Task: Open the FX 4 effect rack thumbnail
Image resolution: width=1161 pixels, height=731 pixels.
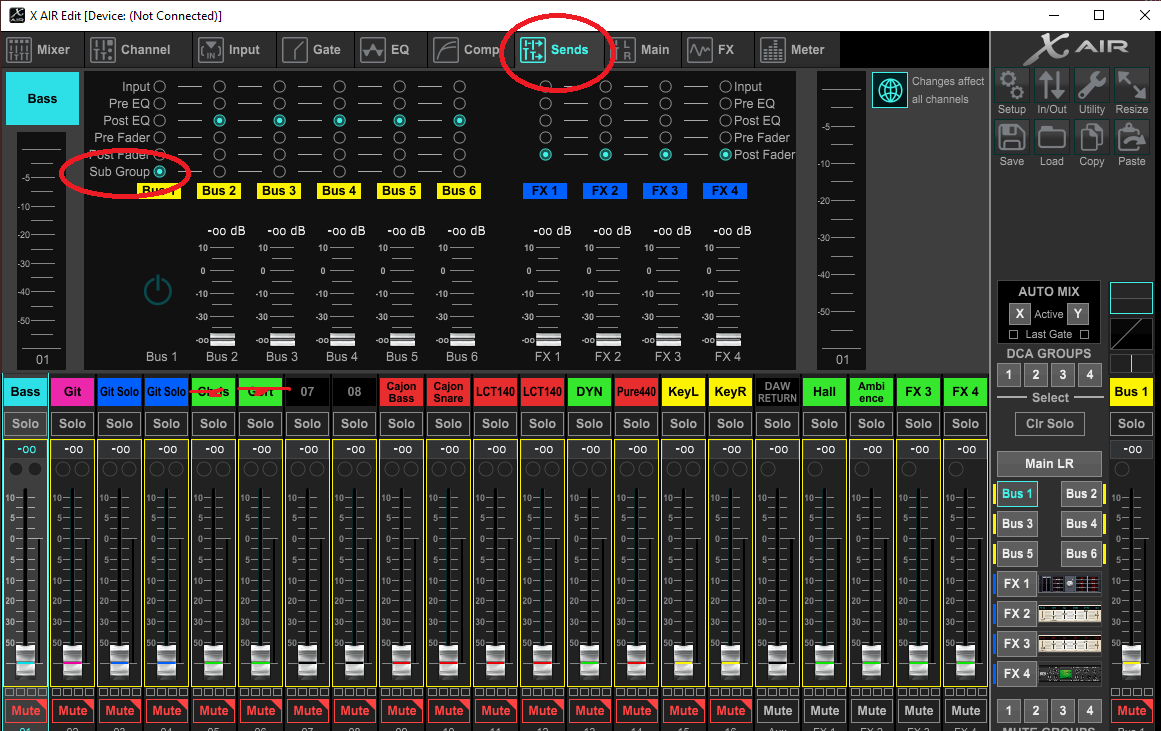Action: [x=1069, y=674]
